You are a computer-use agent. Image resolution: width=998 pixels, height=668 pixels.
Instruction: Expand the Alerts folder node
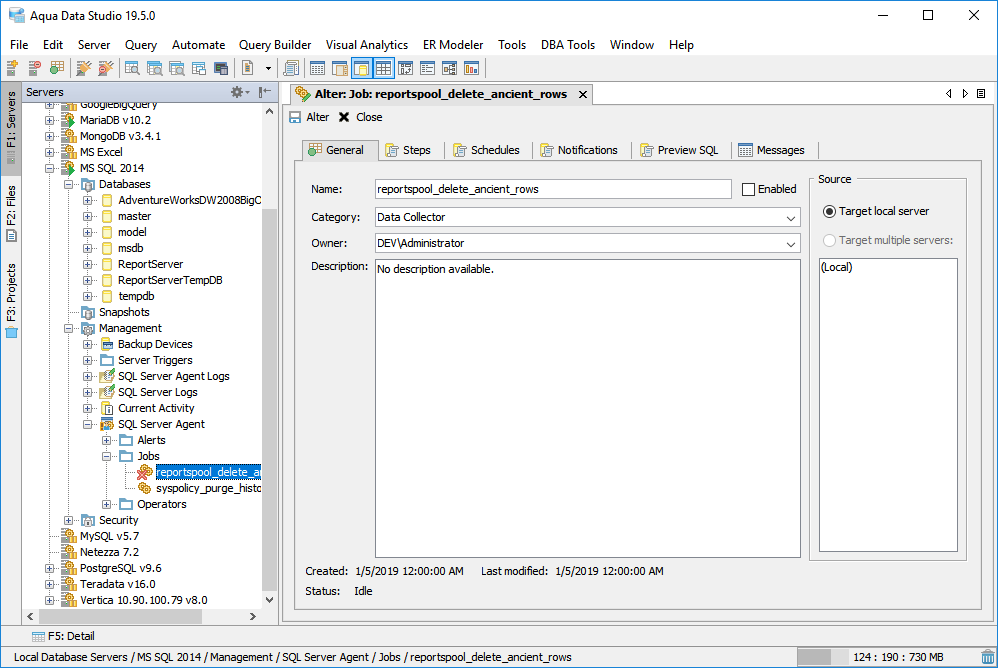coord(107,440)
